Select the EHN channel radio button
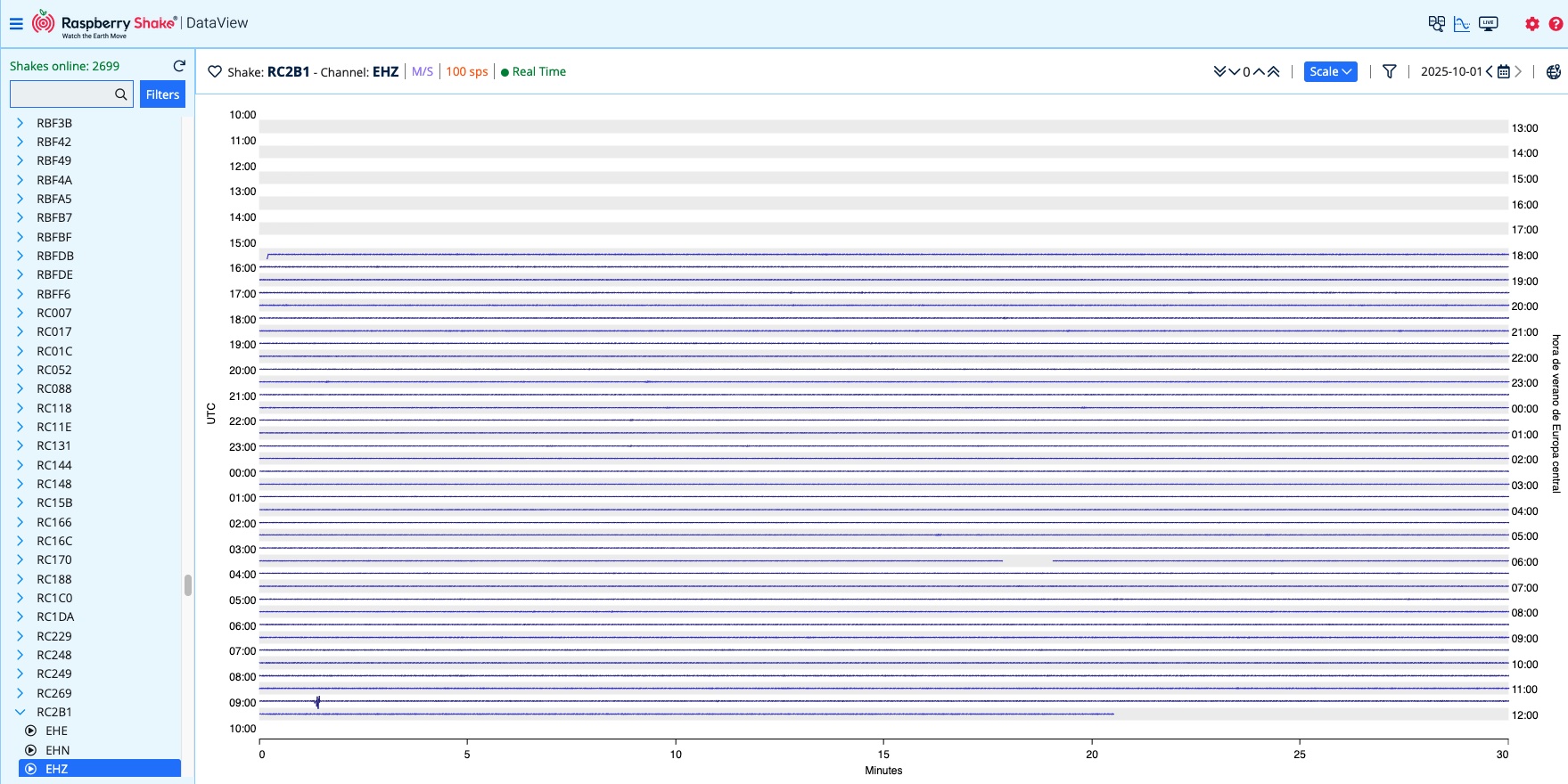The height and width of the screenshot is (784, 1568). click(x=31, y=750)
